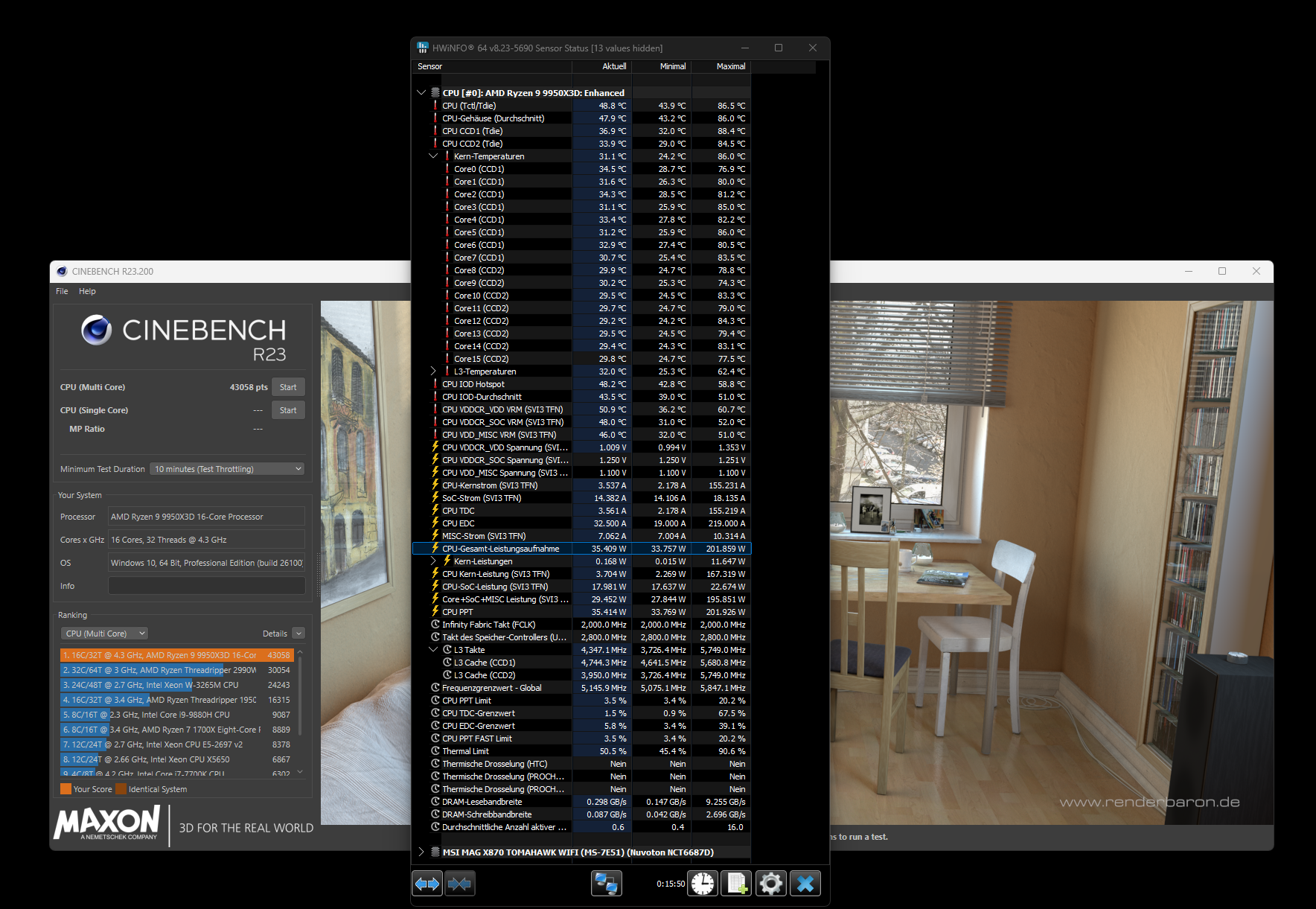1316x909 pixels.
Task: Click Cinebench title bar logo icon
Action: point(62,271)
